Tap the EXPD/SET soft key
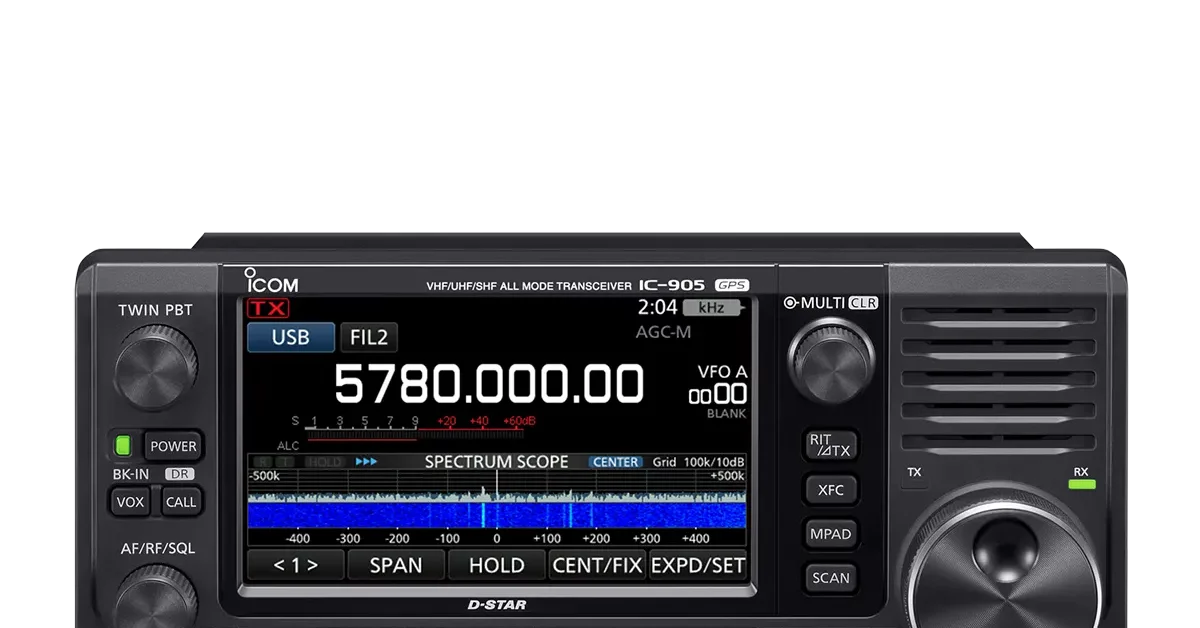 click(x=698, y=565)
